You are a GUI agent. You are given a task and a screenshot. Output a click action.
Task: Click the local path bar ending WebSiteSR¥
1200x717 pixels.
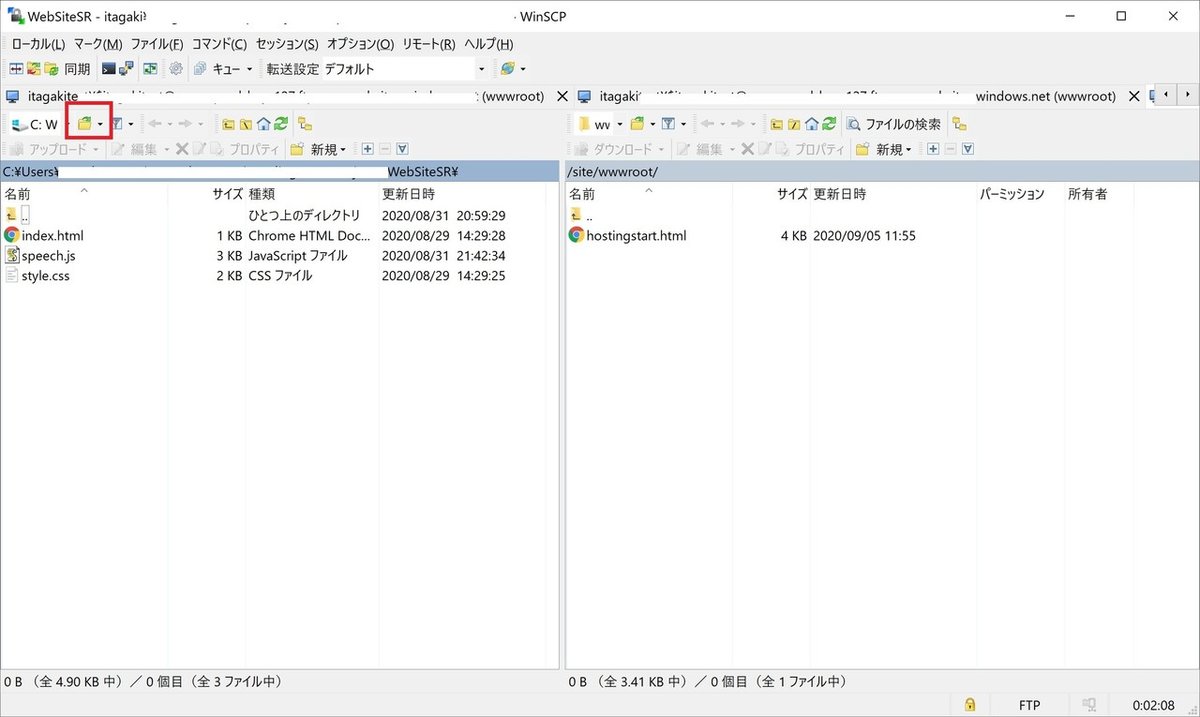click(x=279, y=171)
